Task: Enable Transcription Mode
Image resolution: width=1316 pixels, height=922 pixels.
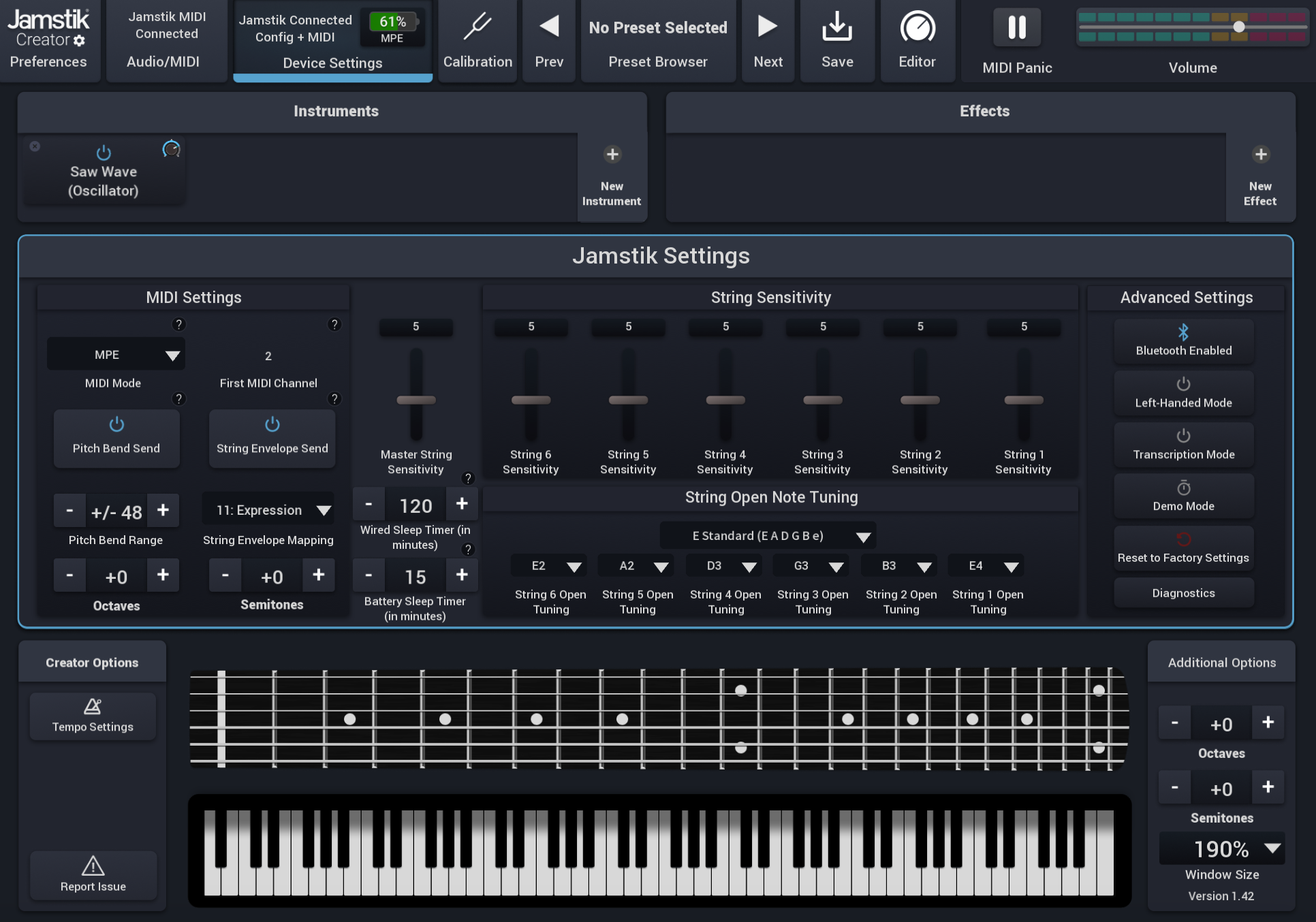Action: (x=1183, y=444)
